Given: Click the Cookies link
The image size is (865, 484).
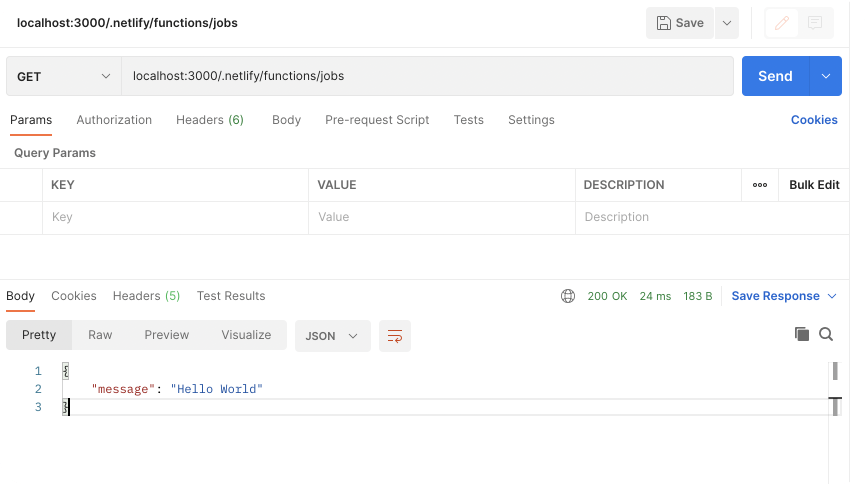Looking at the screenshot, I should click(814, 120).
